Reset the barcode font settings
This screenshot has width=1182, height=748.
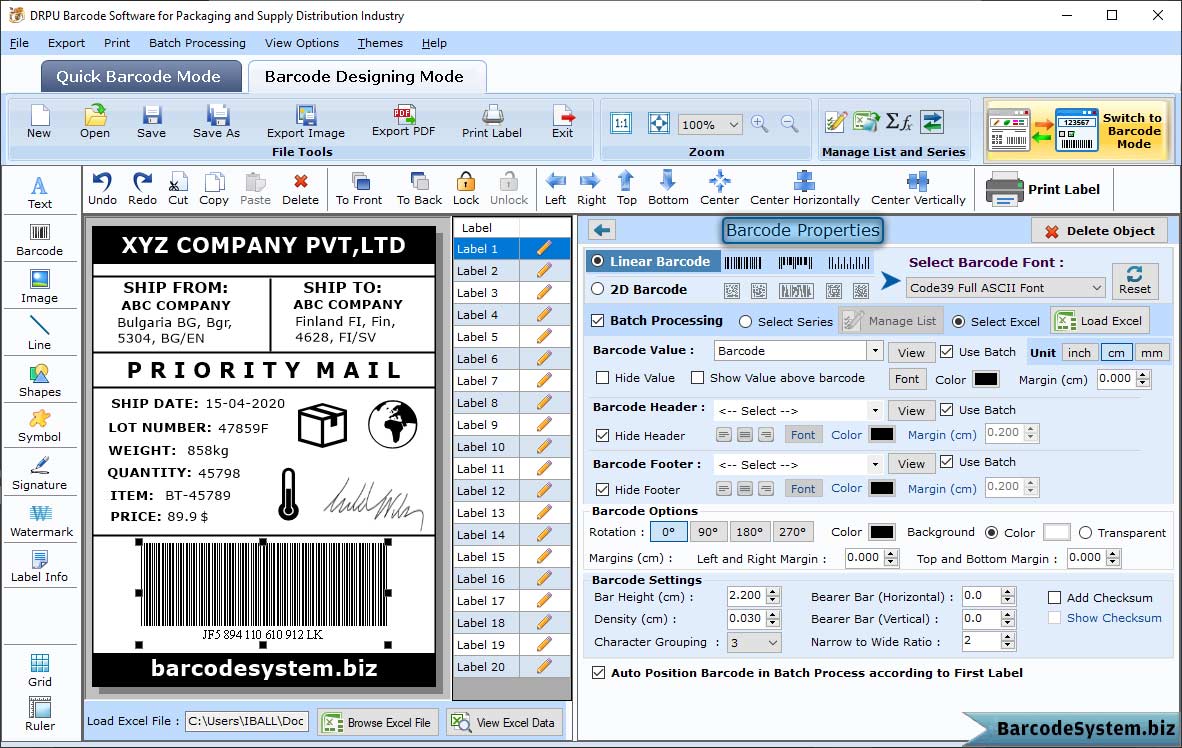coord(1135,280)
